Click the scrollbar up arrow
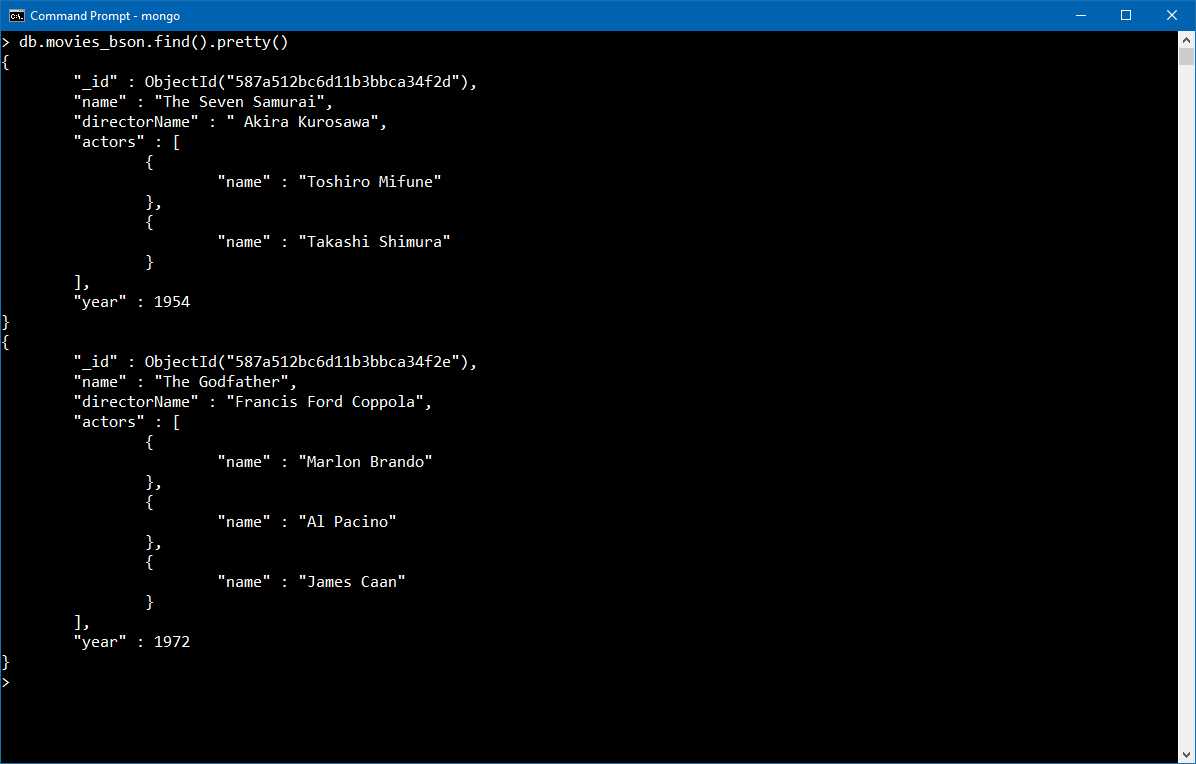 click(1188, 38)
